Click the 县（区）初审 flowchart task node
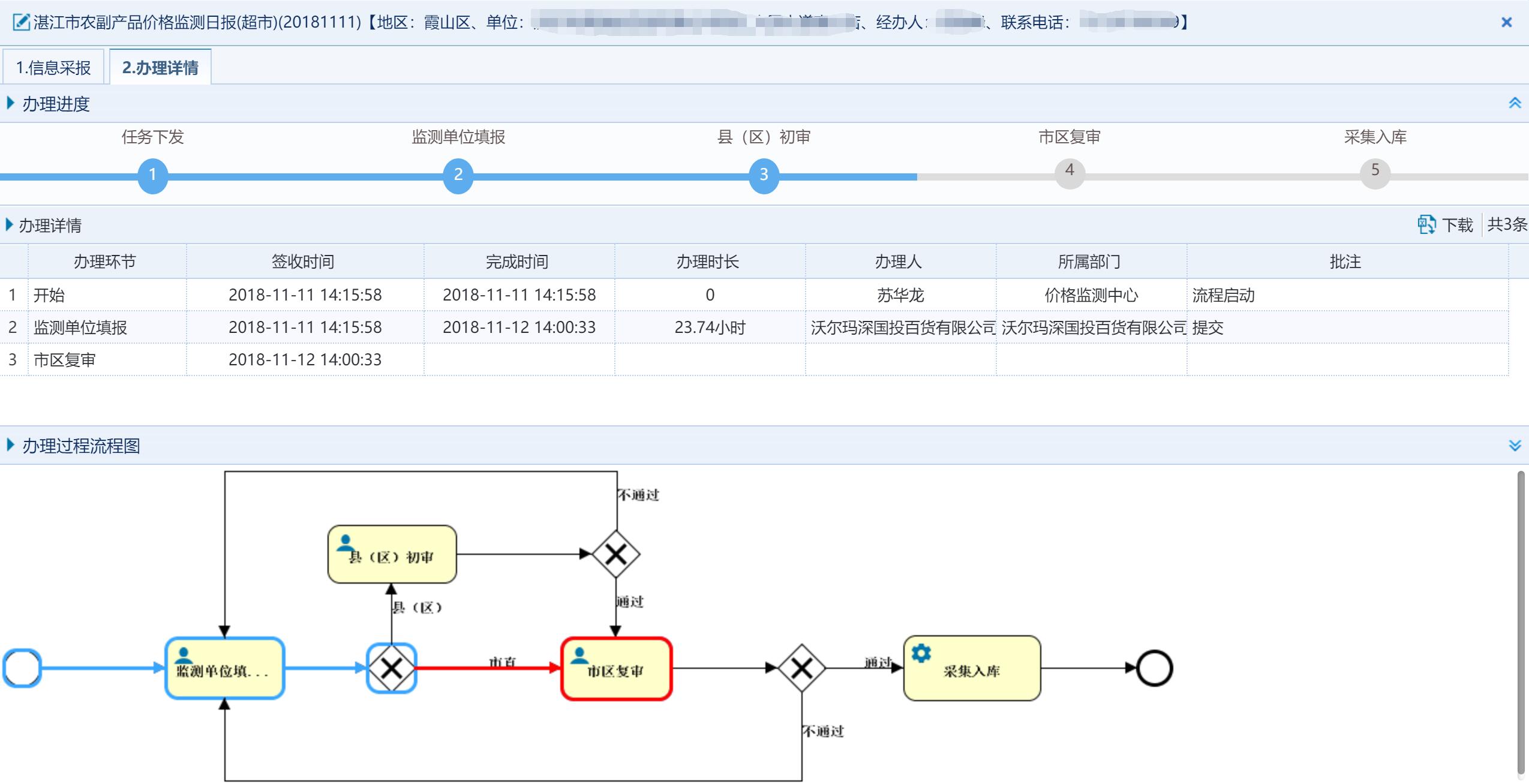 (392, 554)
